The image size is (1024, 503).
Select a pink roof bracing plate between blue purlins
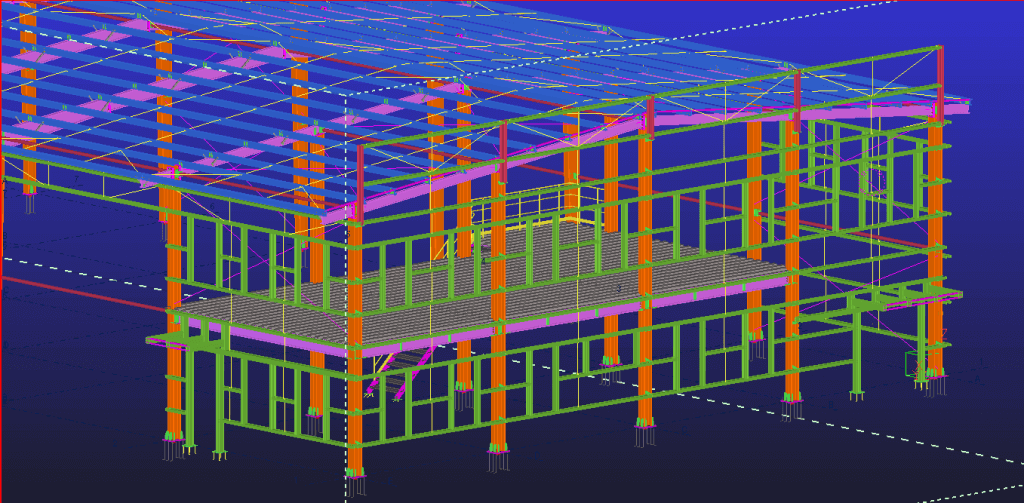205,75
